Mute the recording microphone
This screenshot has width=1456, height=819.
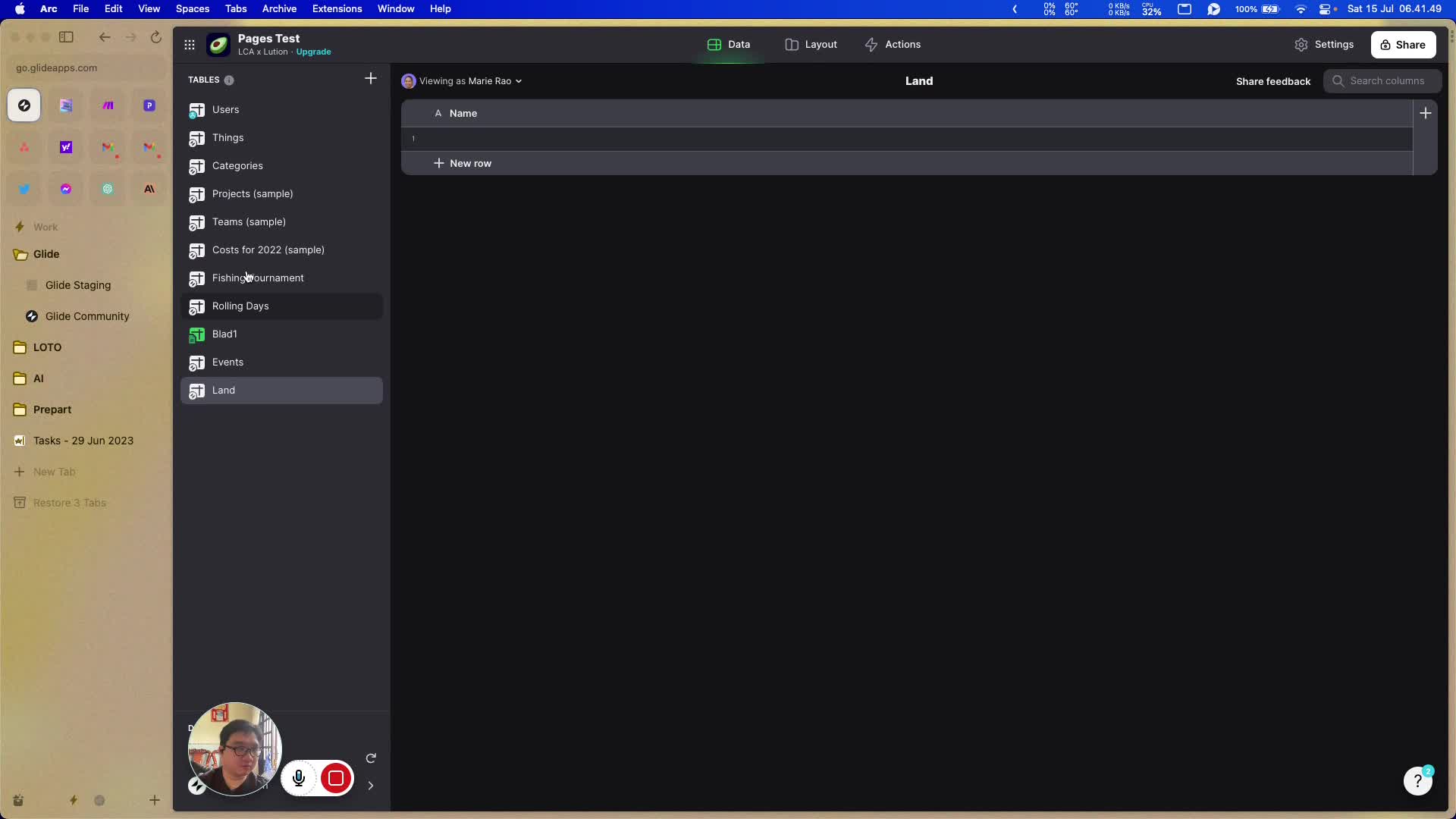click(299, 778)
